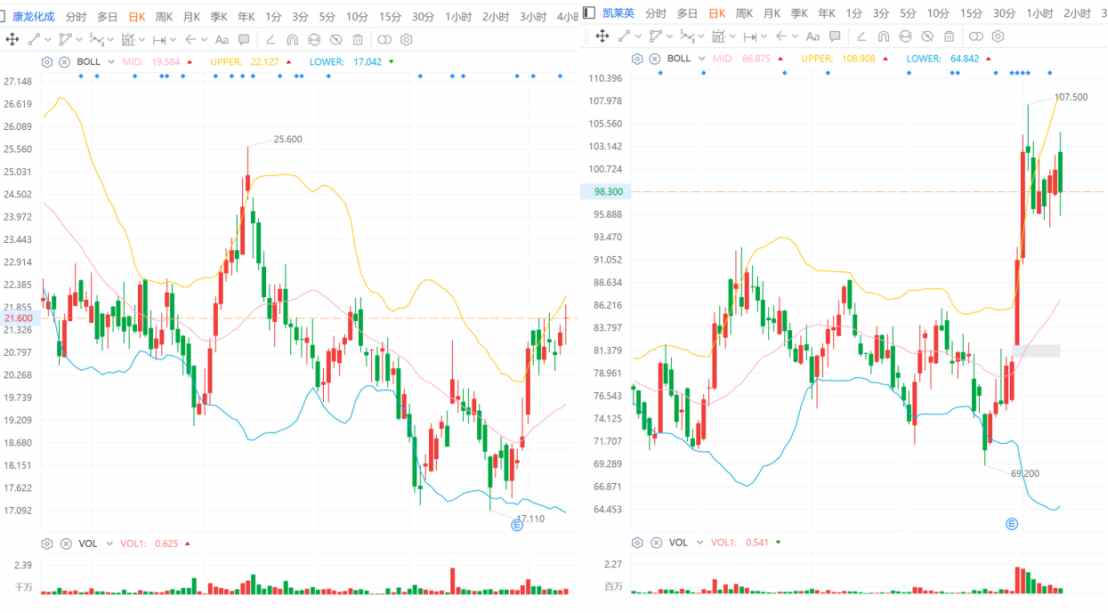The width and height of the screenshot is (1108, 613).
Task: Toggle hide drawings in 凯莱英 toolbar
Action: [927, 36]
